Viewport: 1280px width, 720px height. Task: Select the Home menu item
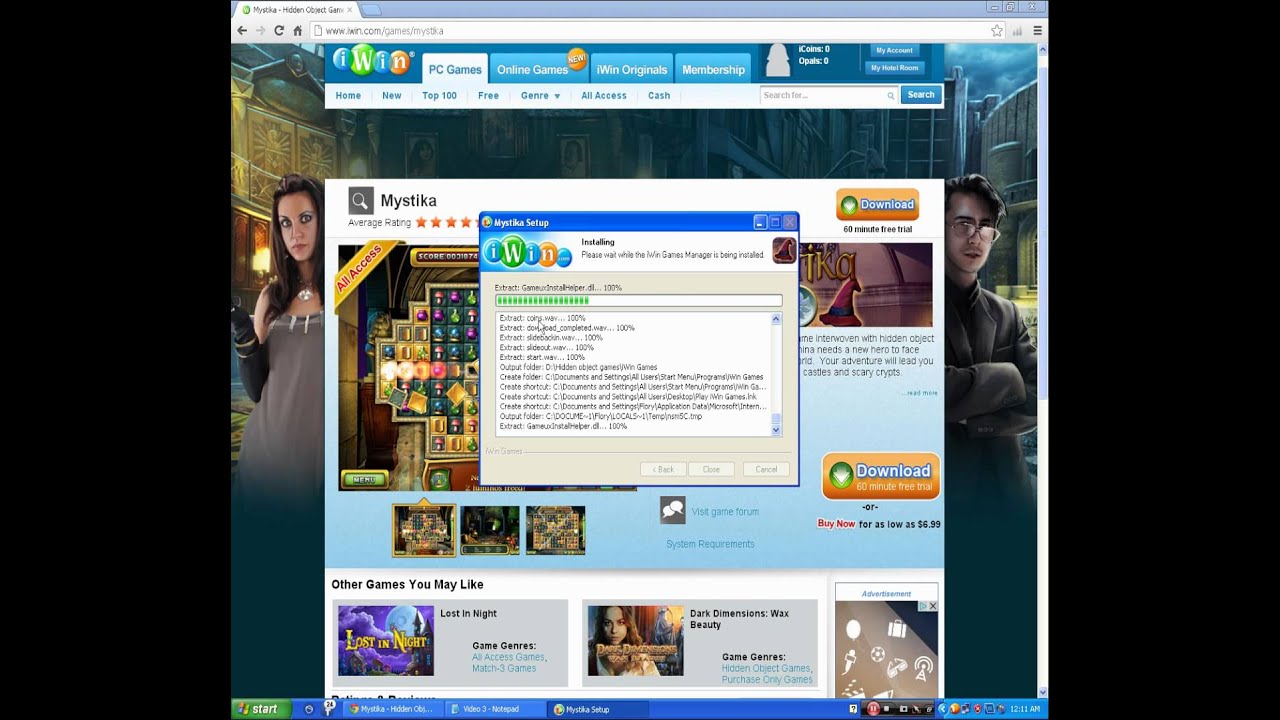pyautogui.click(x=348, y=96)
